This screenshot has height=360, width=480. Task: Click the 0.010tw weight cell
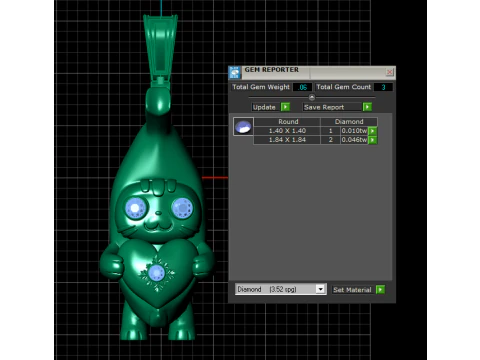tap(354, 131)
